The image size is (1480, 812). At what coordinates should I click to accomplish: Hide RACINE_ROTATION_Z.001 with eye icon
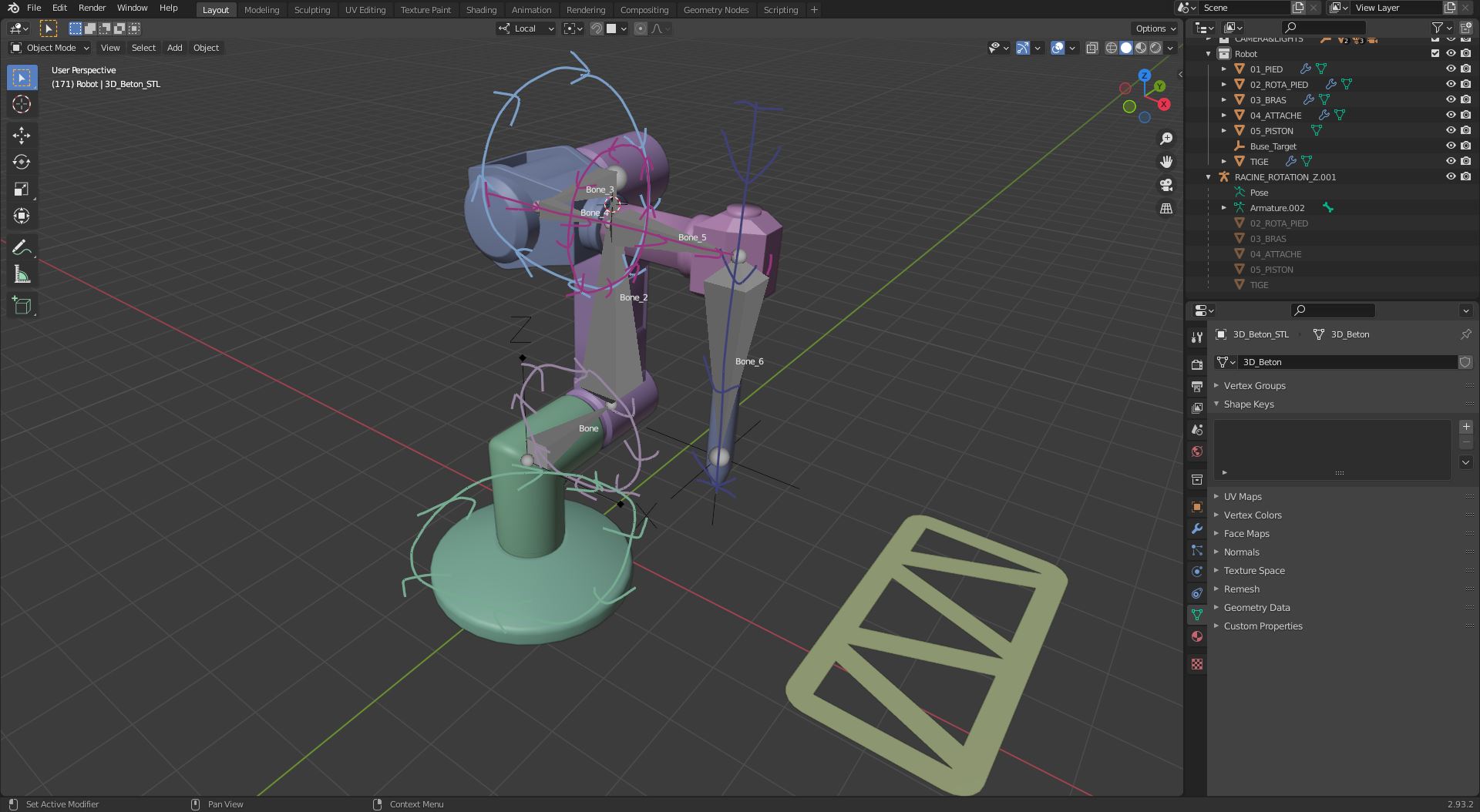[x=1450, y=176]
